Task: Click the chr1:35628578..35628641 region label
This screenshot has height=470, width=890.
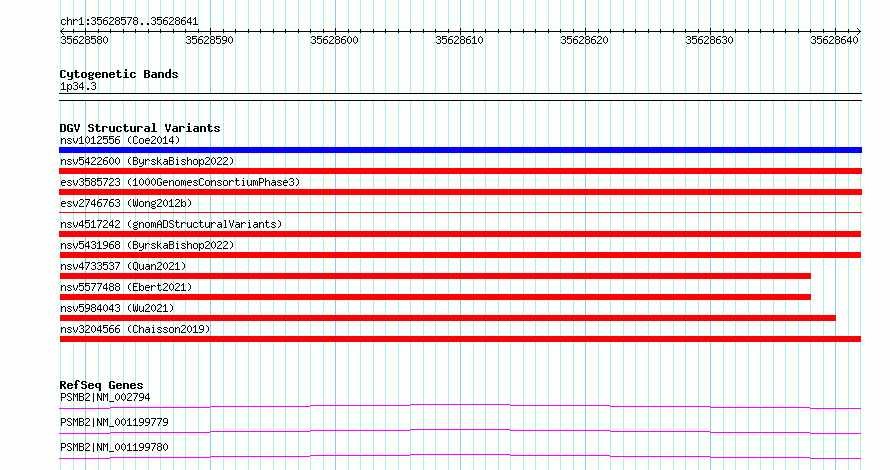Action: coord(129,22)
